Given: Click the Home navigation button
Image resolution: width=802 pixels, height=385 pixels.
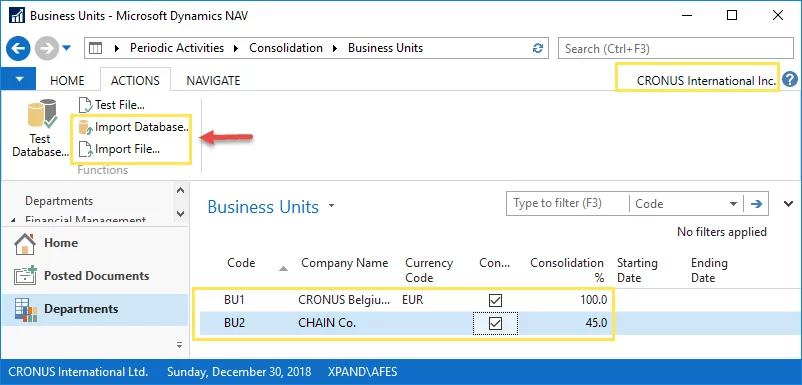Looking at the screenshot, I should (95, 243).
